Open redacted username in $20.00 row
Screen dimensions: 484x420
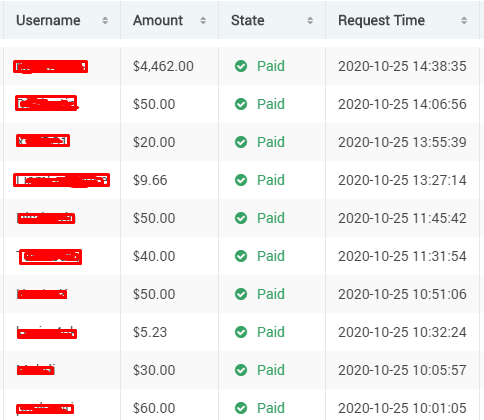point(43,141)
